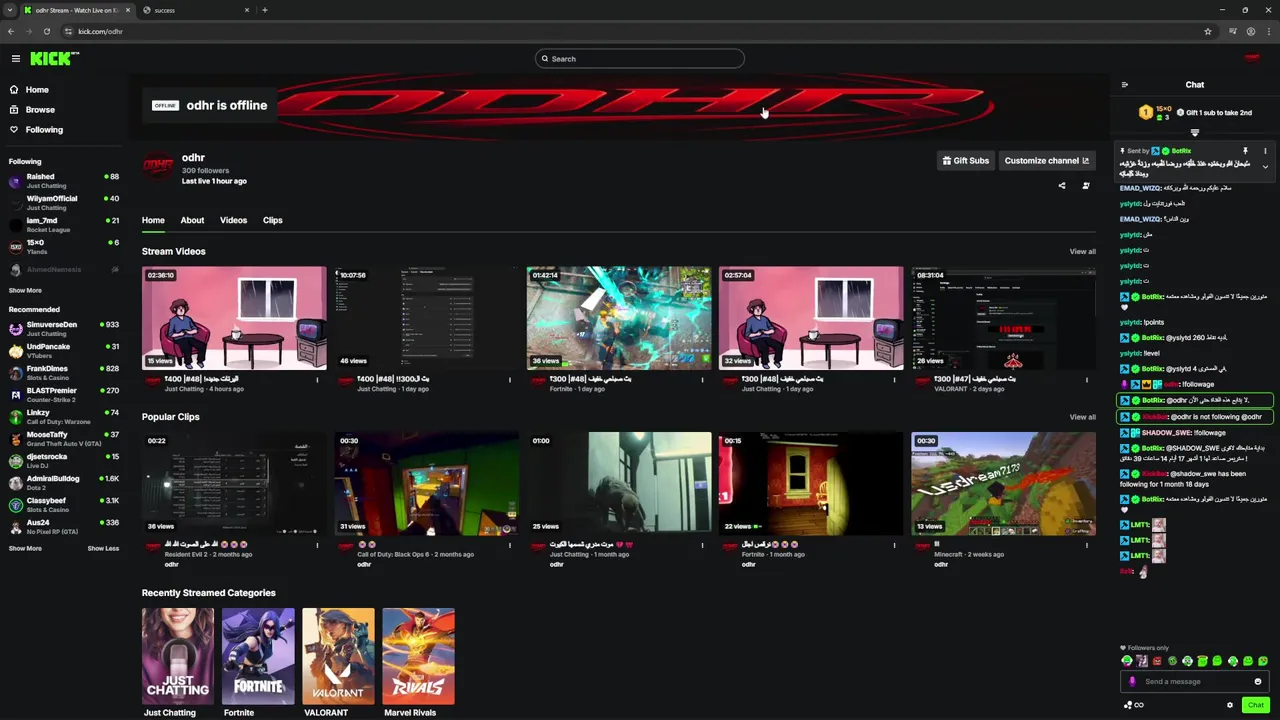Play the Resident Evil 2 clip thumbnail
Screen dimensions: 1280x720
coord(234,484)
